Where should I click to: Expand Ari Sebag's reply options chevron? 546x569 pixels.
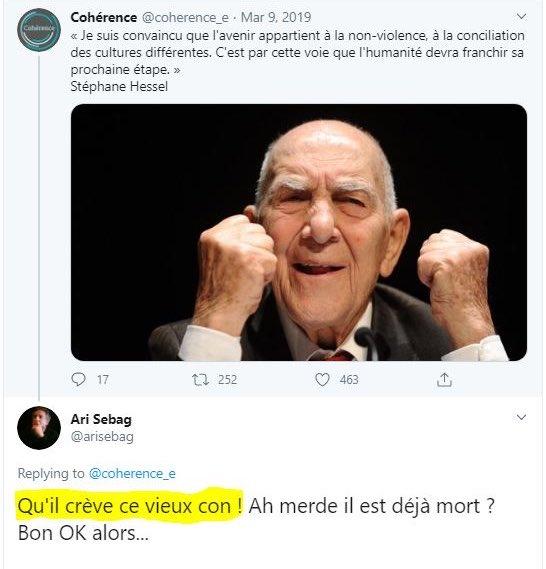click(x=521, y=417)
